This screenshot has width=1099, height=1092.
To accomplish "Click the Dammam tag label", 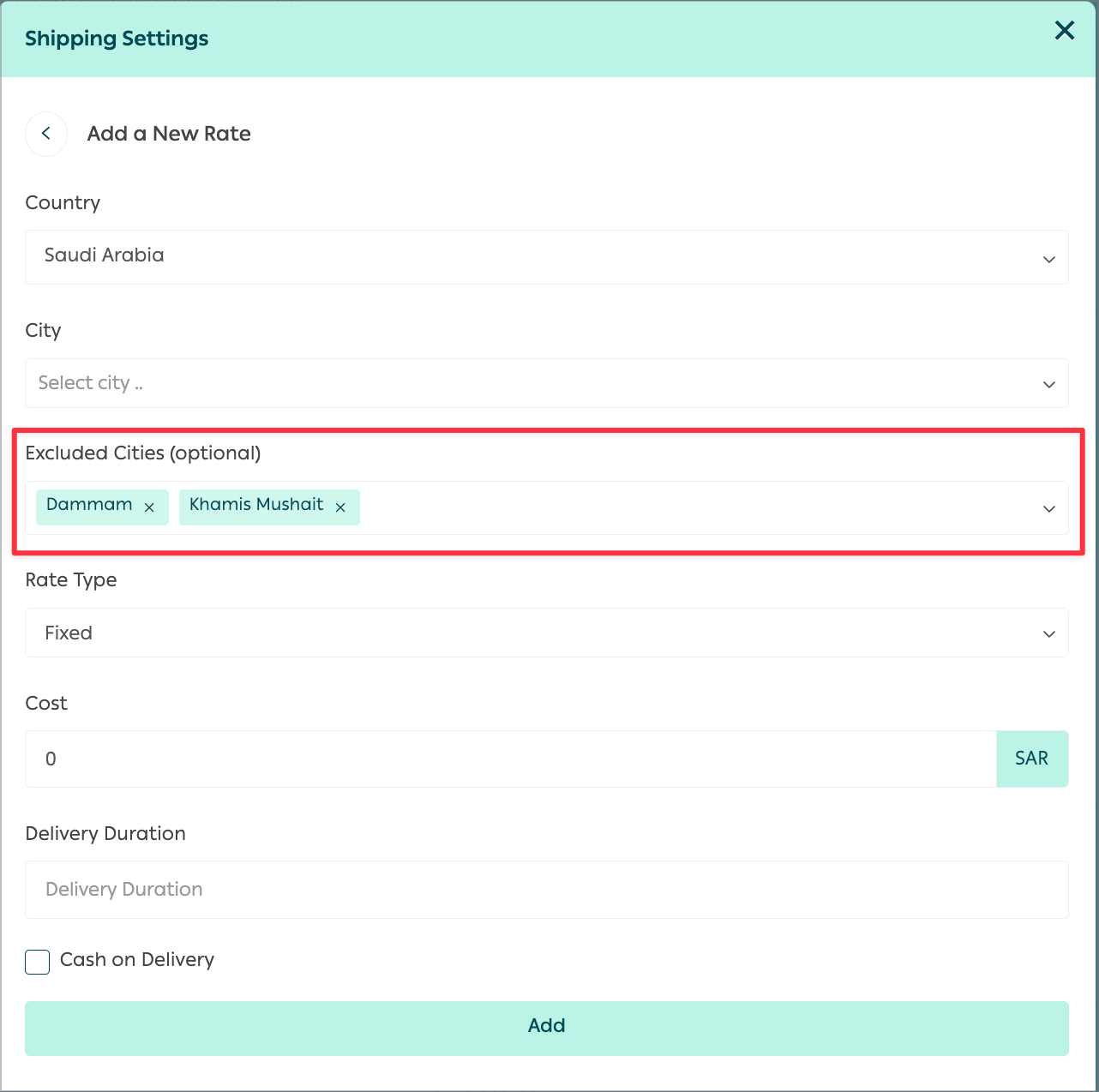I will pos(89,505).
